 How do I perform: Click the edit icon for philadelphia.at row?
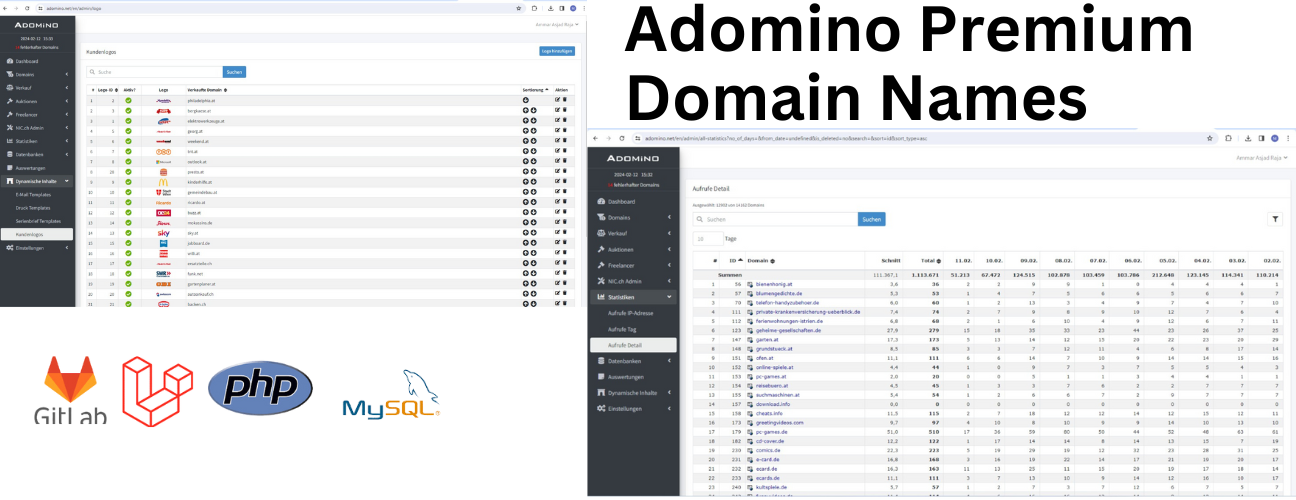point(557,100)
